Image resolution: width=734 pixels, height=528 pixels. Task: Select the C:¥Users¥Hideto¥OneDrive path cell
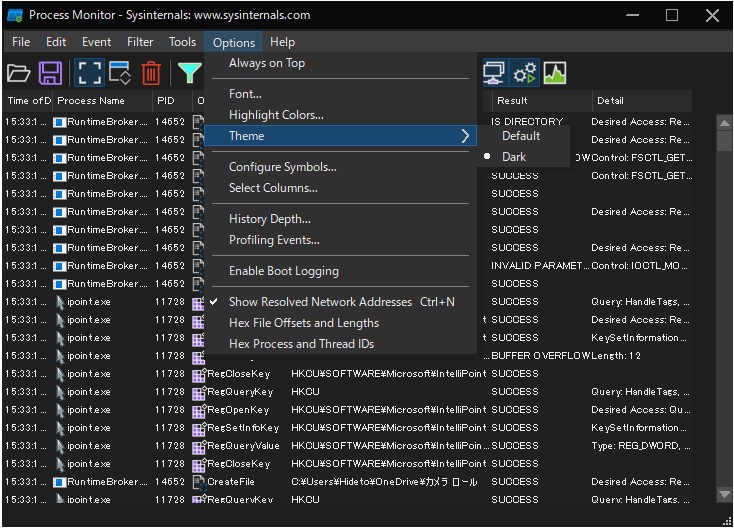(x=384, y=482)
